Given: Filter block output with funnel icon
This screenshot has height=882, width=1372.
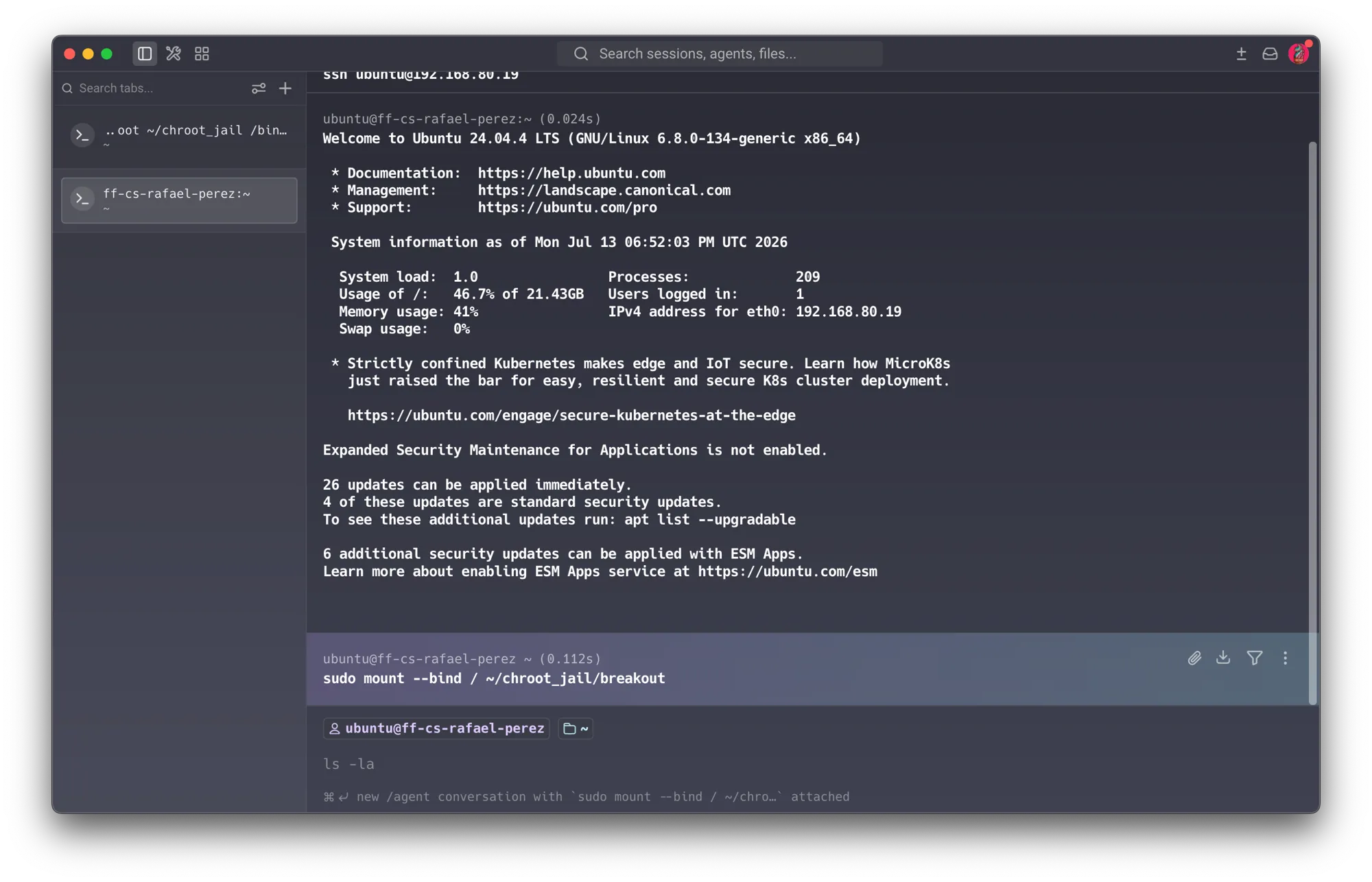Looking at the screenshot, I should click(x=1254, y=658).
